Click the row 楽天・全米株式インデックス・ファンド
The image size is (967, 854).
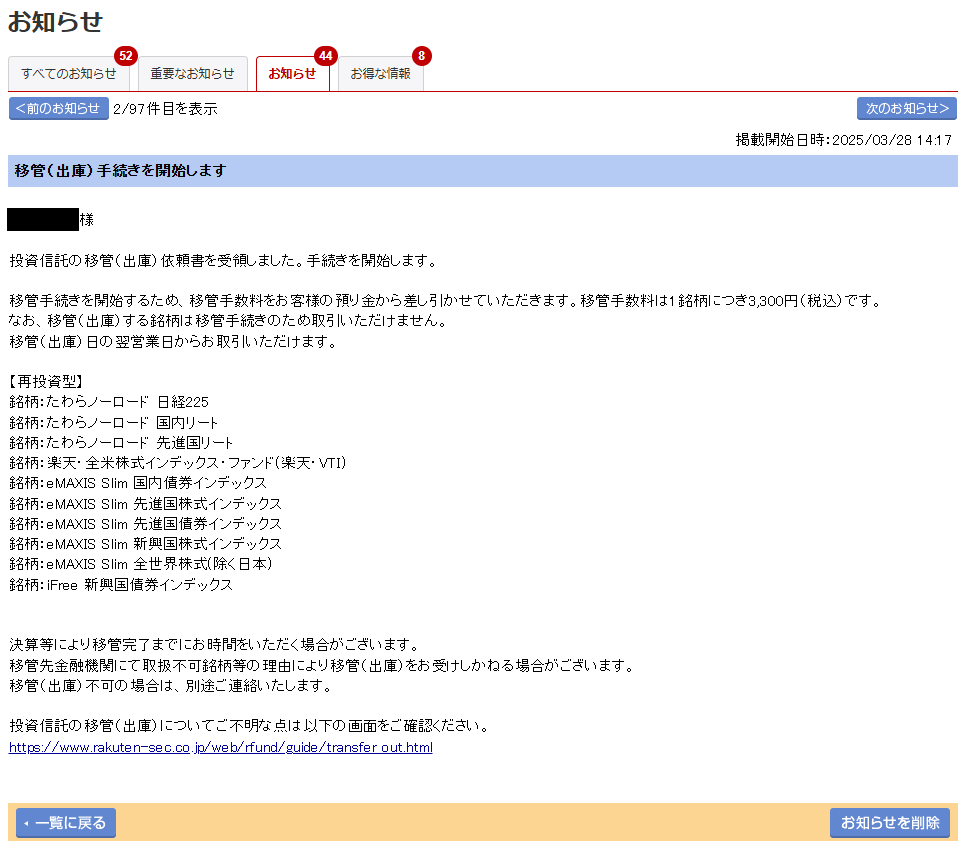178,463
